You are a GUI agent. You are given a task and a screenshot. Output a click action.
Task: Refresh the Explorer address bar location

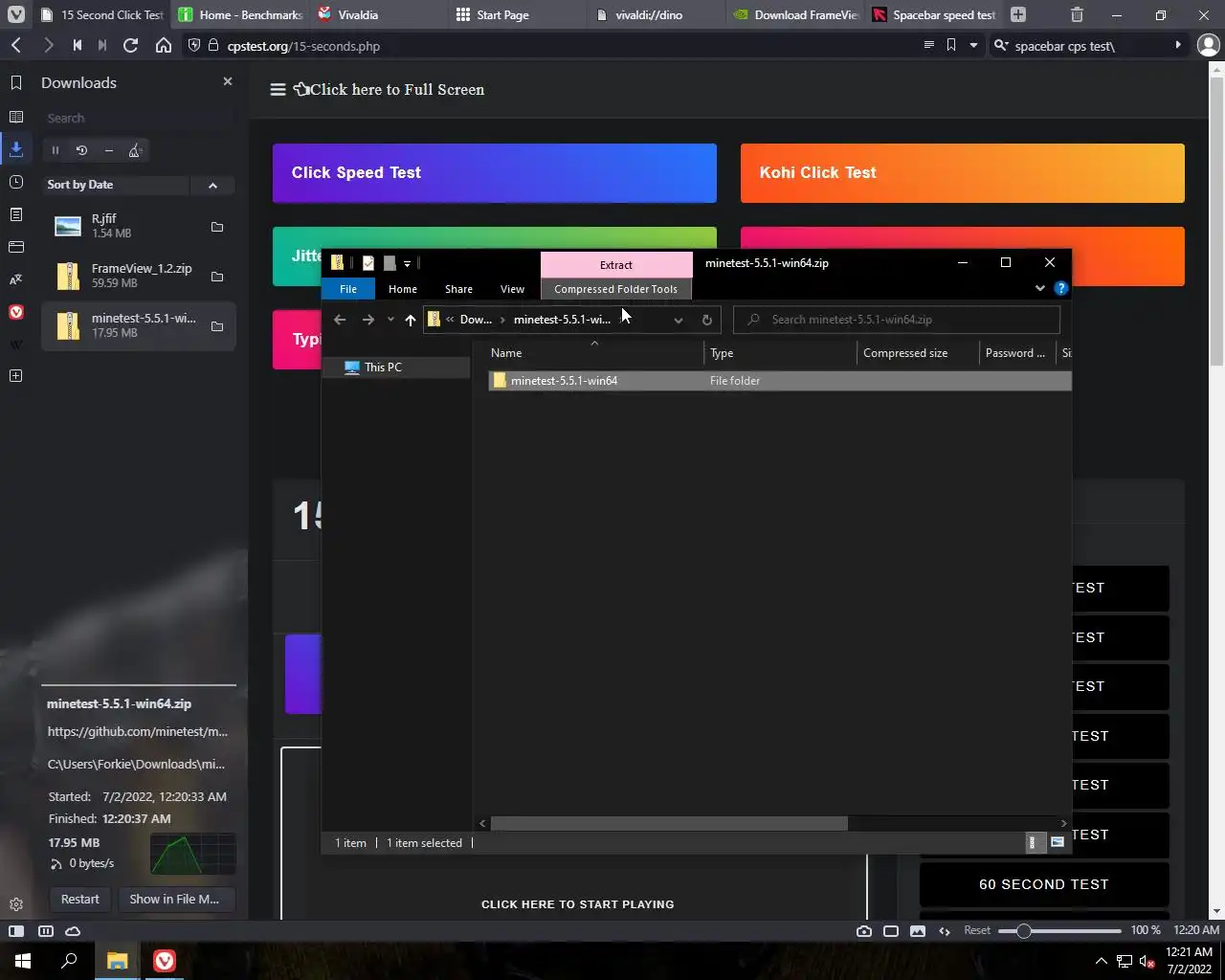coord(706,320)
